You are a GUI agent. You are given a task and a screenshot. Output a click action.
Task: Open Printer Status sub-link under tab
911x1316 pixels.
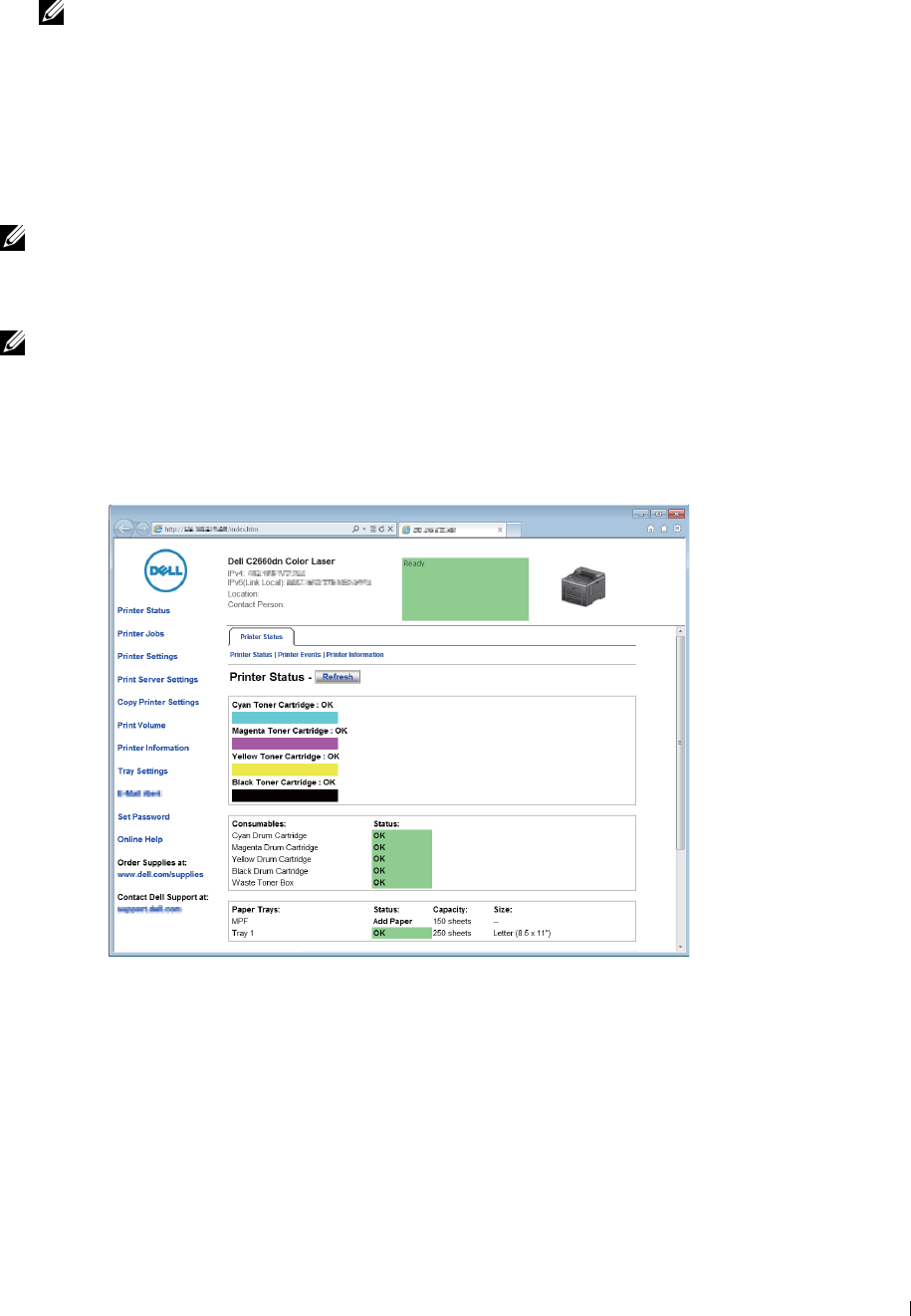pos(251,655)
